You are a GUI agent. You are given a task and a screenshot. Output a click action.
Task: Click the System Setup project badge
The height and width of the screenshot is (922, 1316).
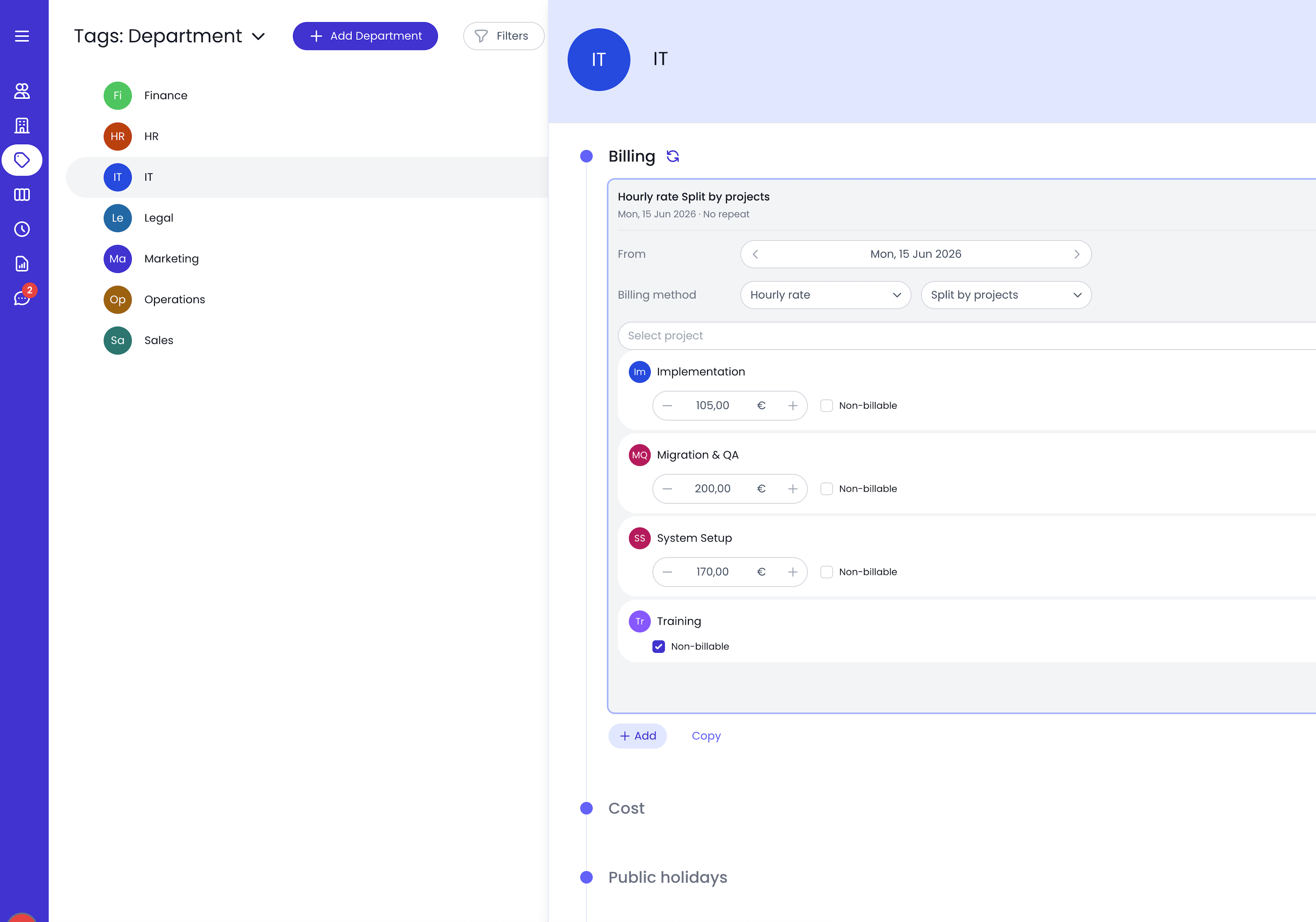(639, 538)
